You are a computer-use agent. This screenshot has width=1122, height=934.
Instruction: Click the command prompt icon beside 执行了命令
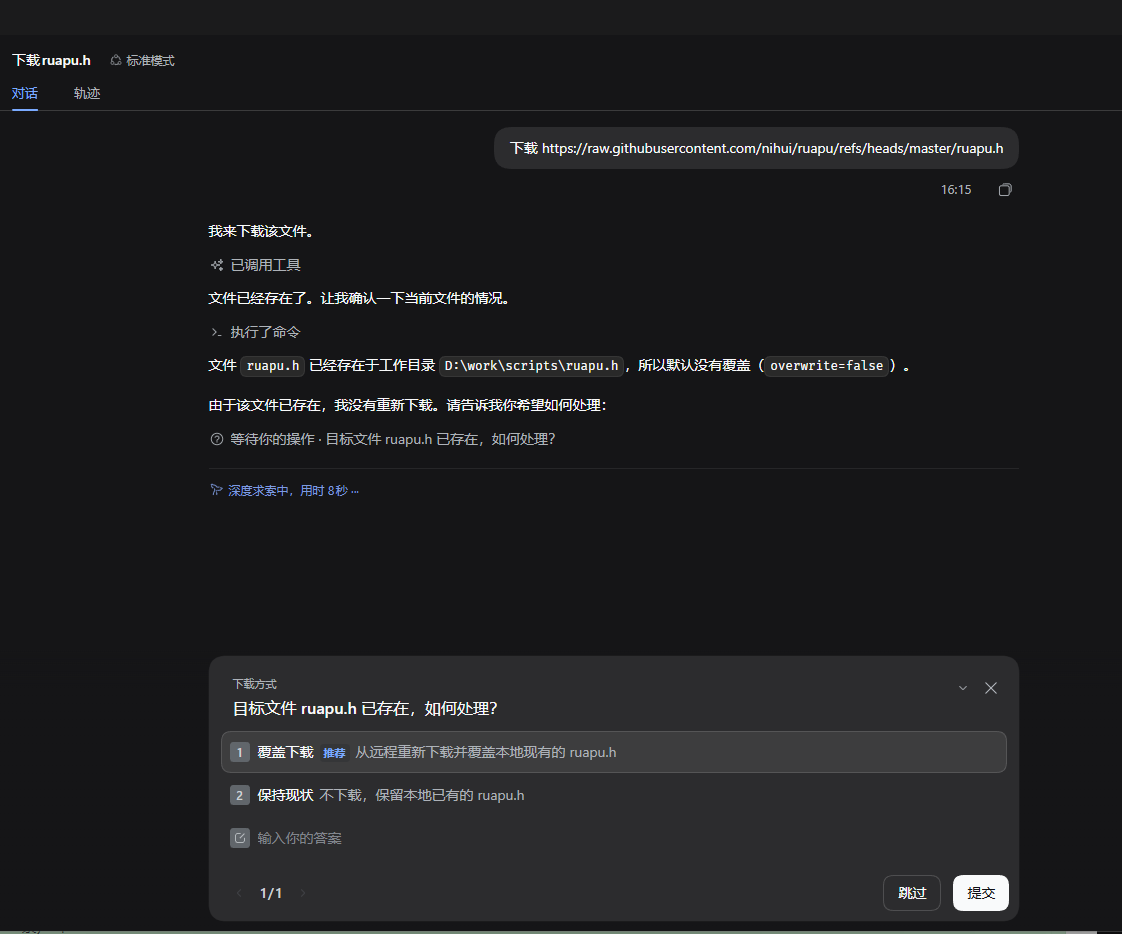click(216, 332)
